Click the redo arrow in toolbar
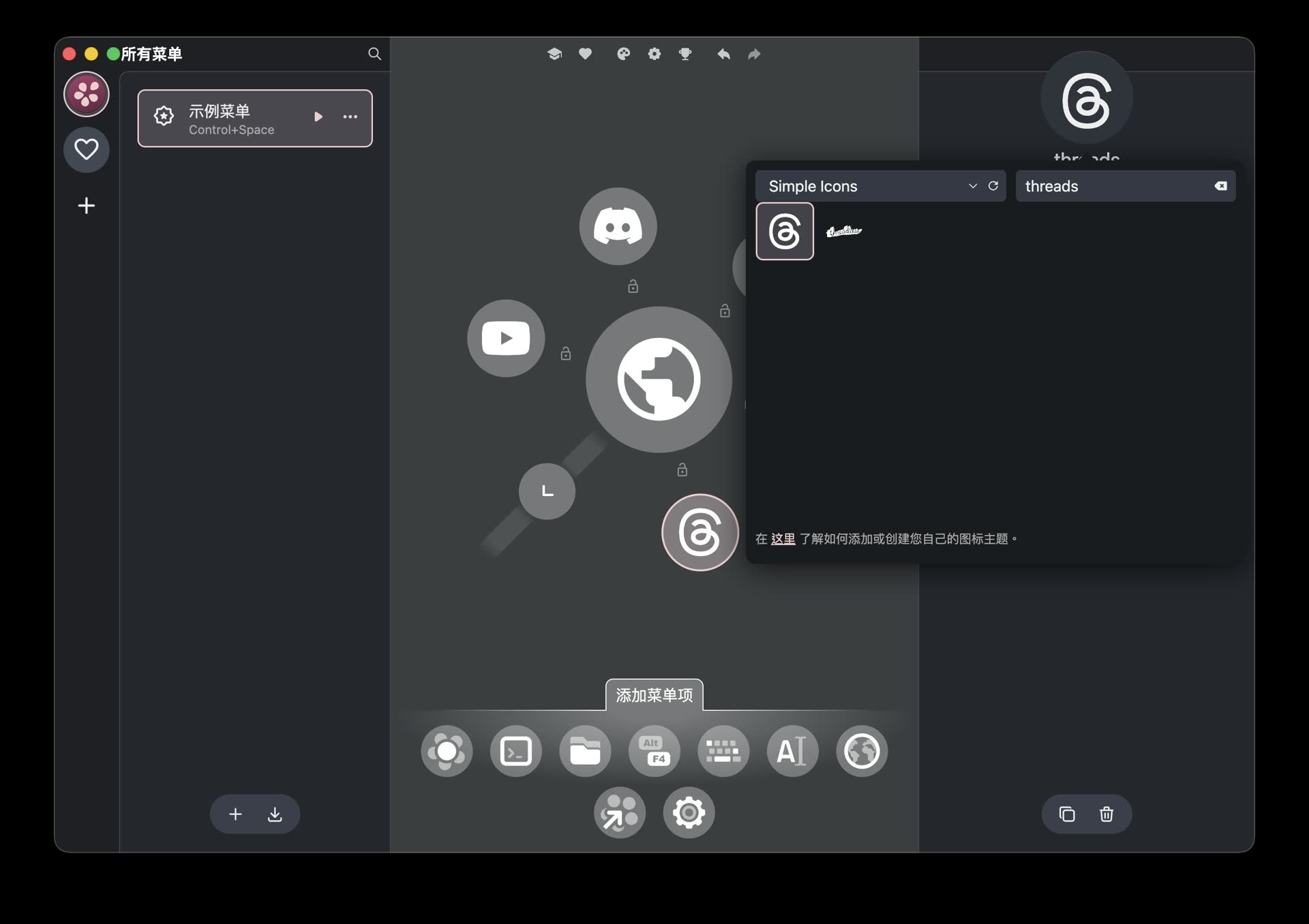Image resolution: width=1309 pixels, height=924 pixels. pyautogui.click(x=754, y=54)
